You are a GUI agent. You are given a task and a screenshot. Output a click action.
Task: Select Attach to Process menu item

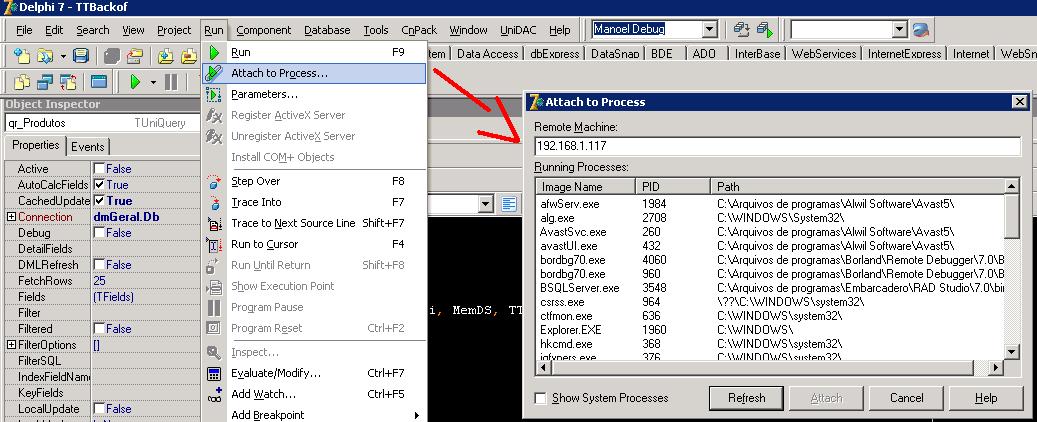coord(314,73)
